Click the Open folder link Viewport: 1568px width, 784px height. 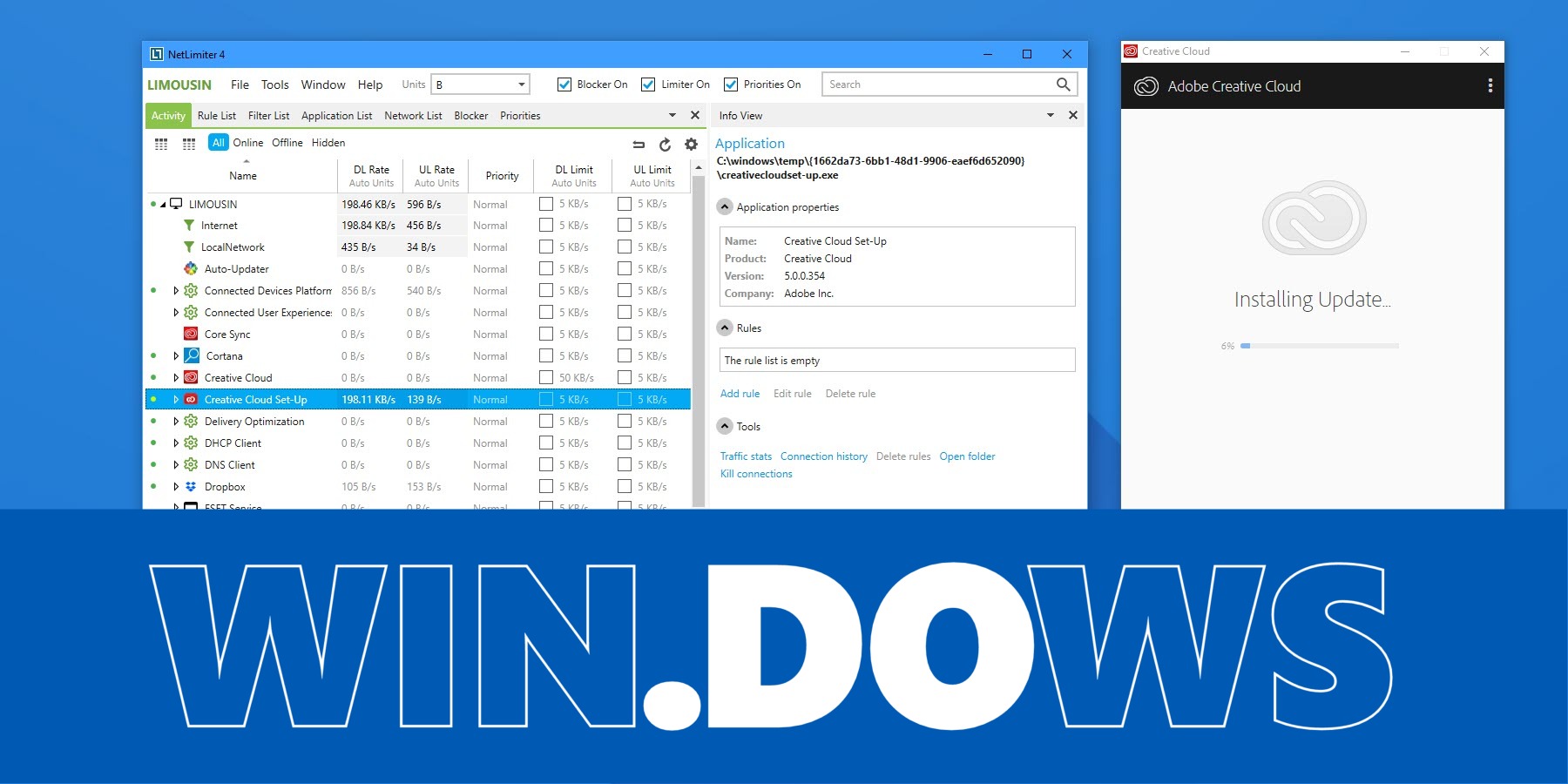pyautogui.click(x=967, y=456)
